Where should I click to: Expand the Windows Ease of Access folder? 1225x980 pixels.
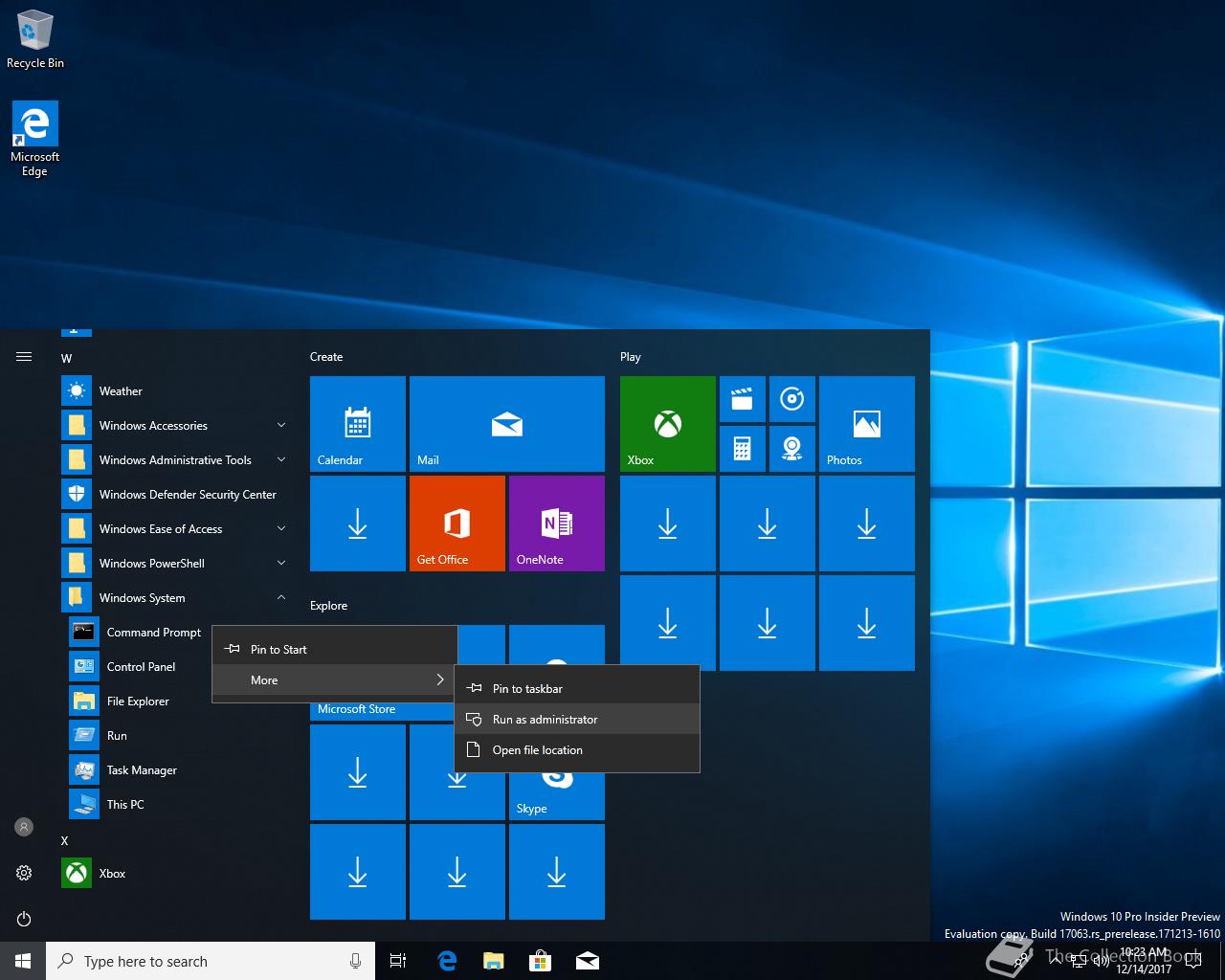176,529
